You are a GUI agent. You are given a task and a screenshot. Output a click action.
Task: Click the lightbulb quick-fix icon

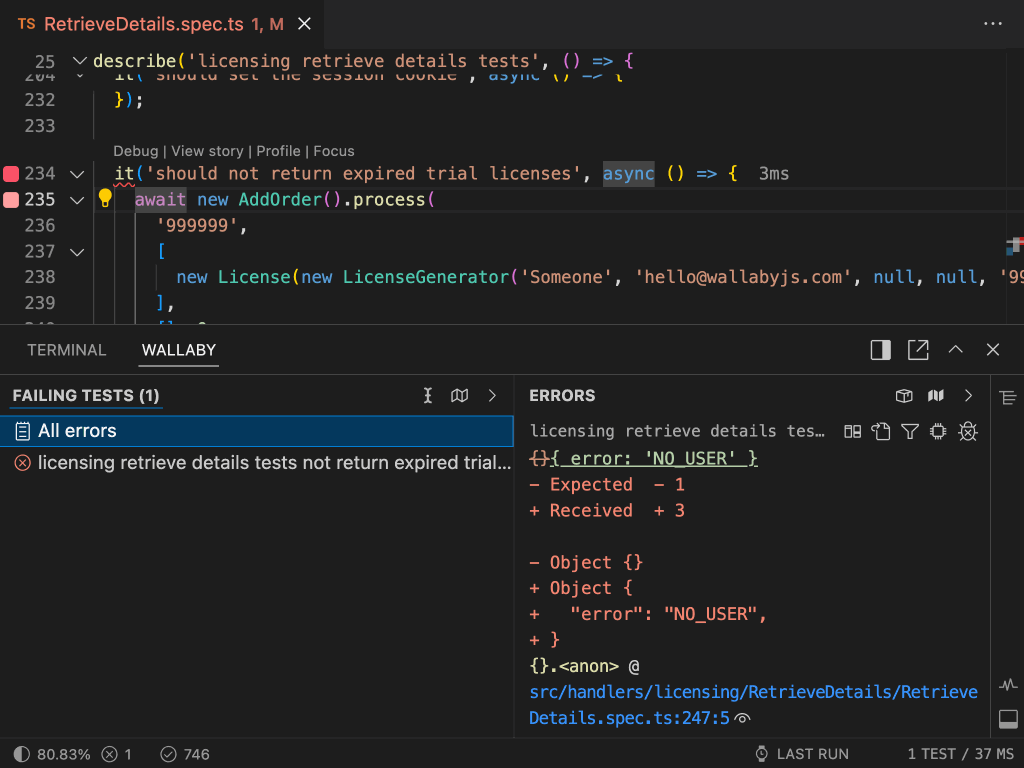(x=105, y=198)
